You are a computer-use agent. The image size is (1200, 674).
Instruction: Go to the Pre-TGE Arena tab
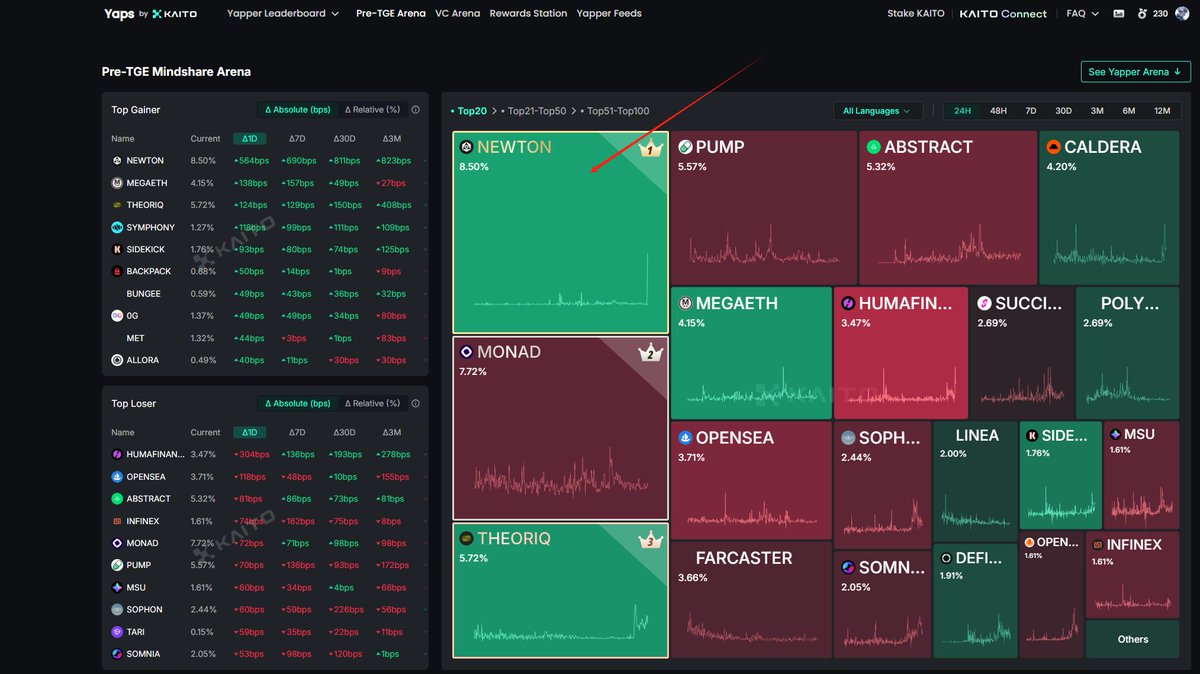point(391,14)
